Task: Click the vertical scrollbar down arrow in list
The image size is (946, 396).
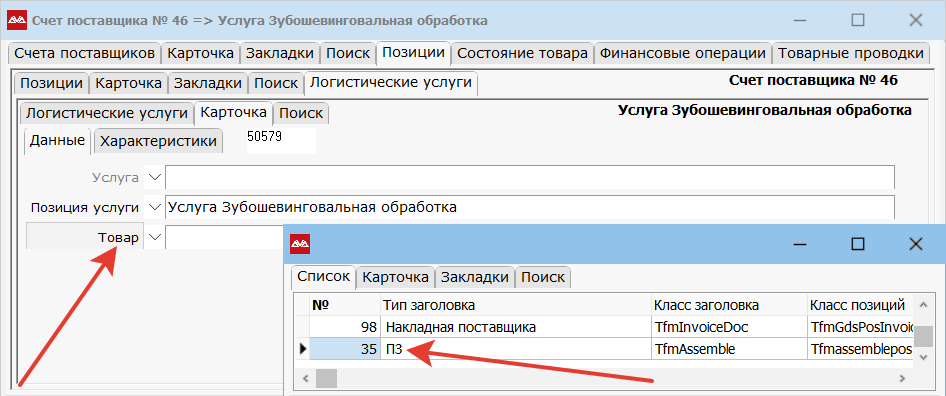Action: coord(922,357)
